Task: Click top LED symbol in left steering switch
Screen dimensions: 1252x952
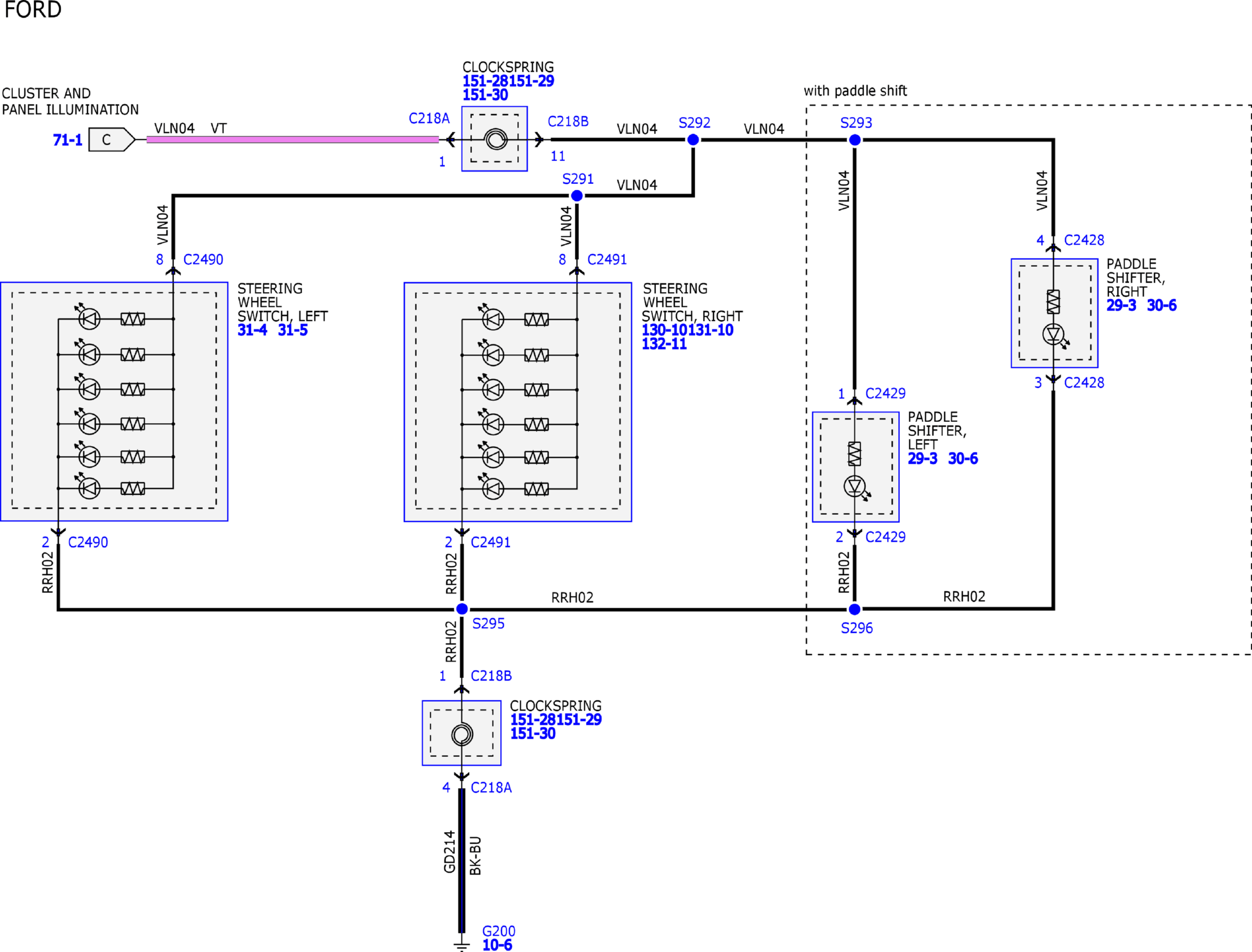Action: 89,319
